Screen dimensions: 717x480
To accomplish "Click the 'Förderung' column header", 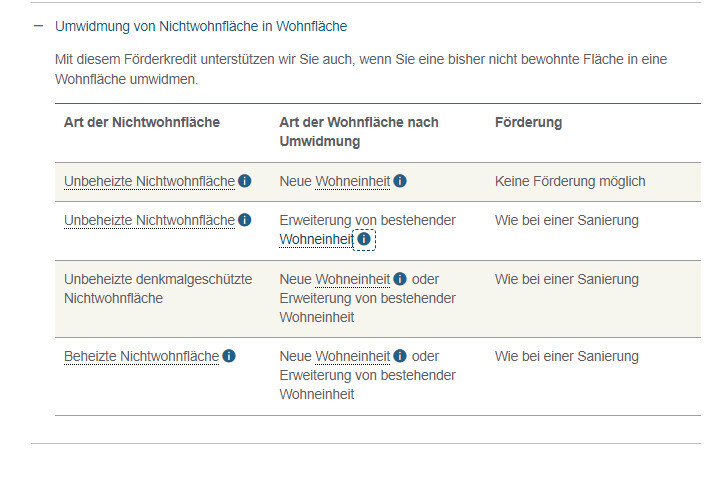I will pos(528,122).
